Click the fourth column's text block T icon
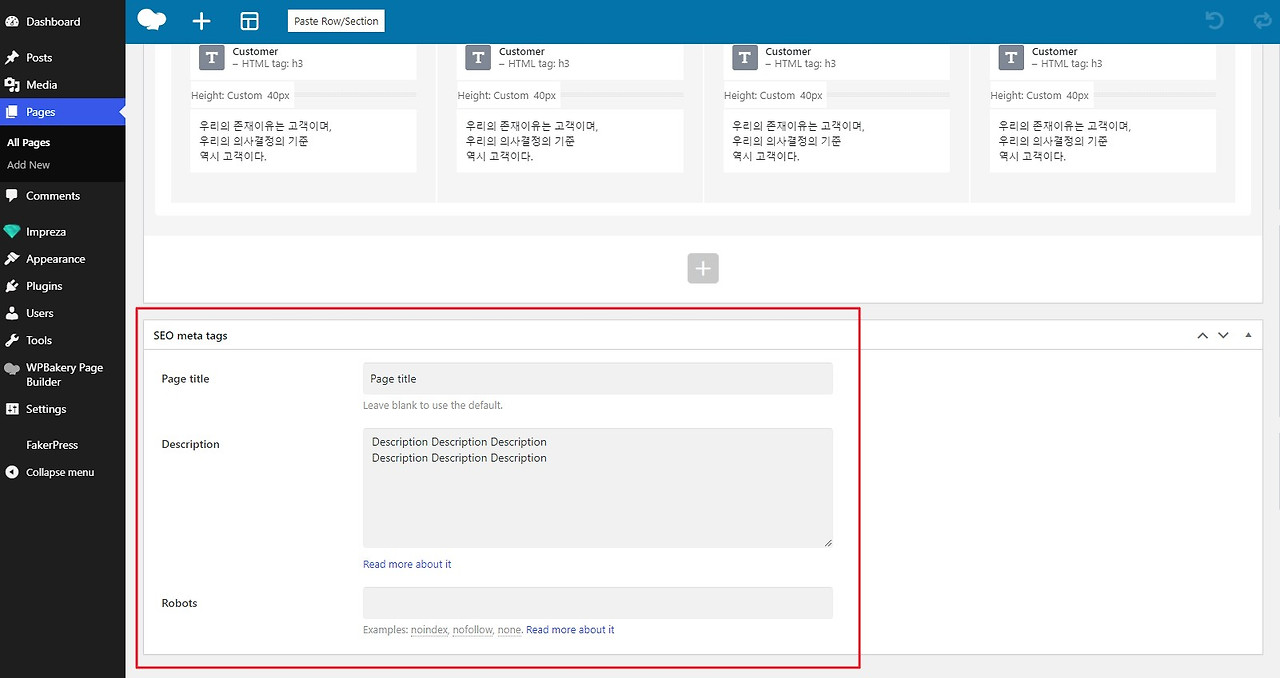This screenshot has width=1280, height=678. [x=1011, y=58]
